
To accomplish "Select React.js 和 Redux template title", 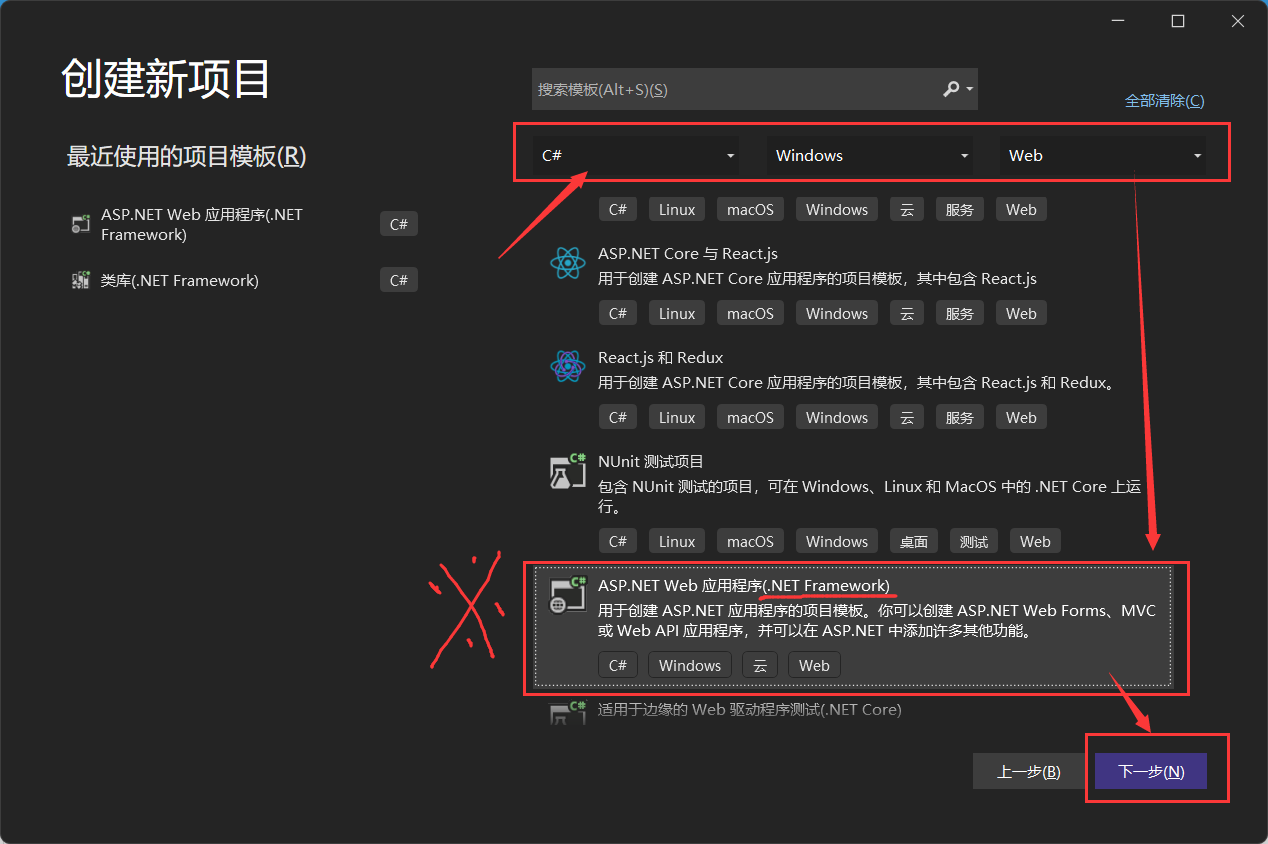I will pos(660,358).
